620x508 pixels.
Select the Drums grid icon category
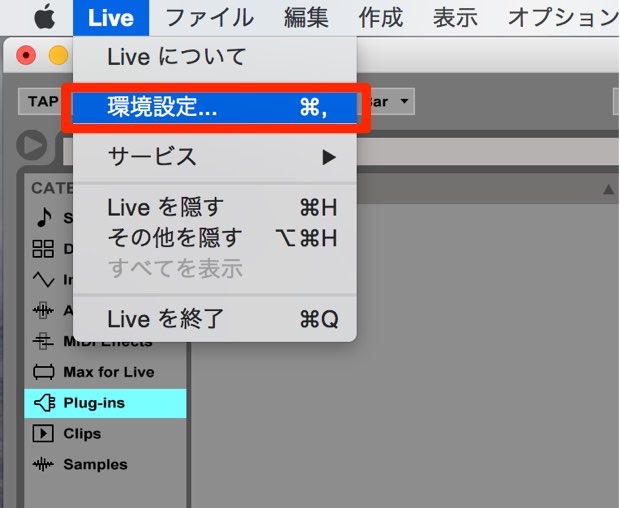click(43, 249)
